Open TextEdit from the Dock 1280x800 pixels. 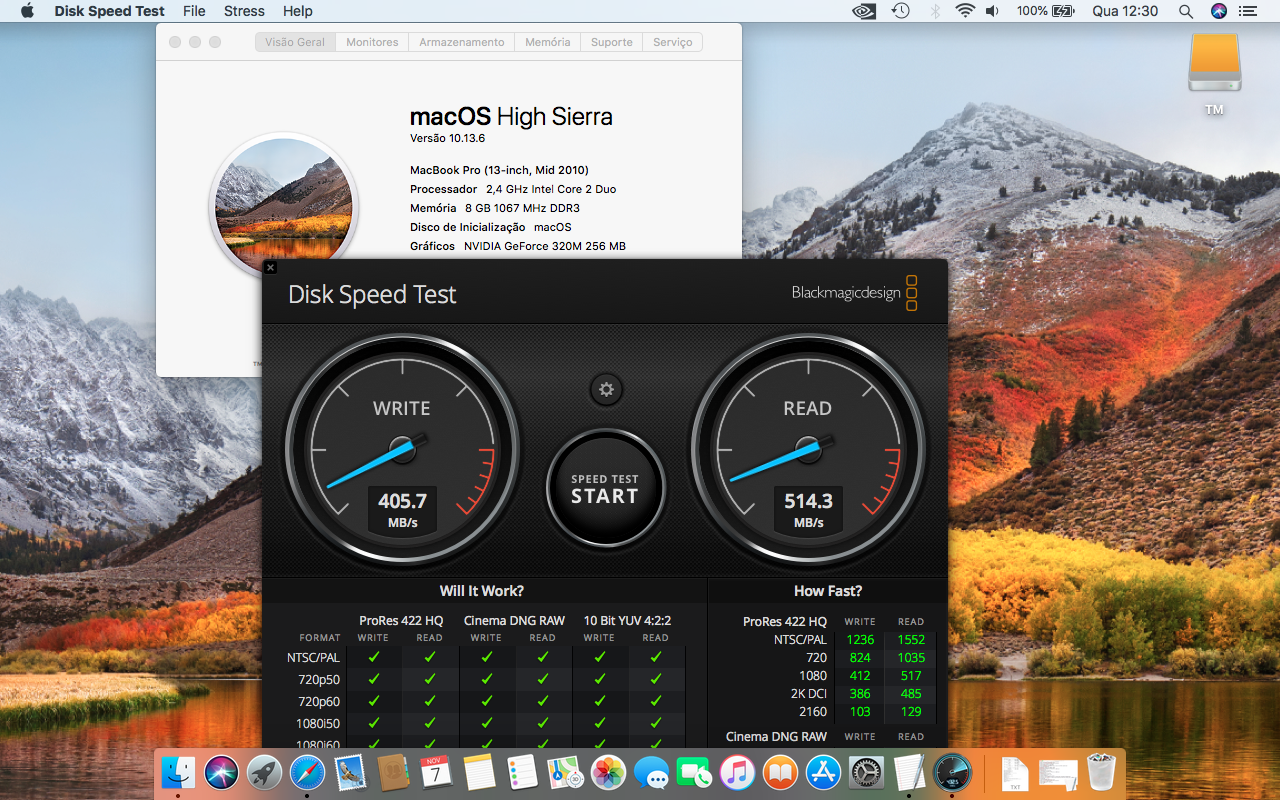(909, 772)
